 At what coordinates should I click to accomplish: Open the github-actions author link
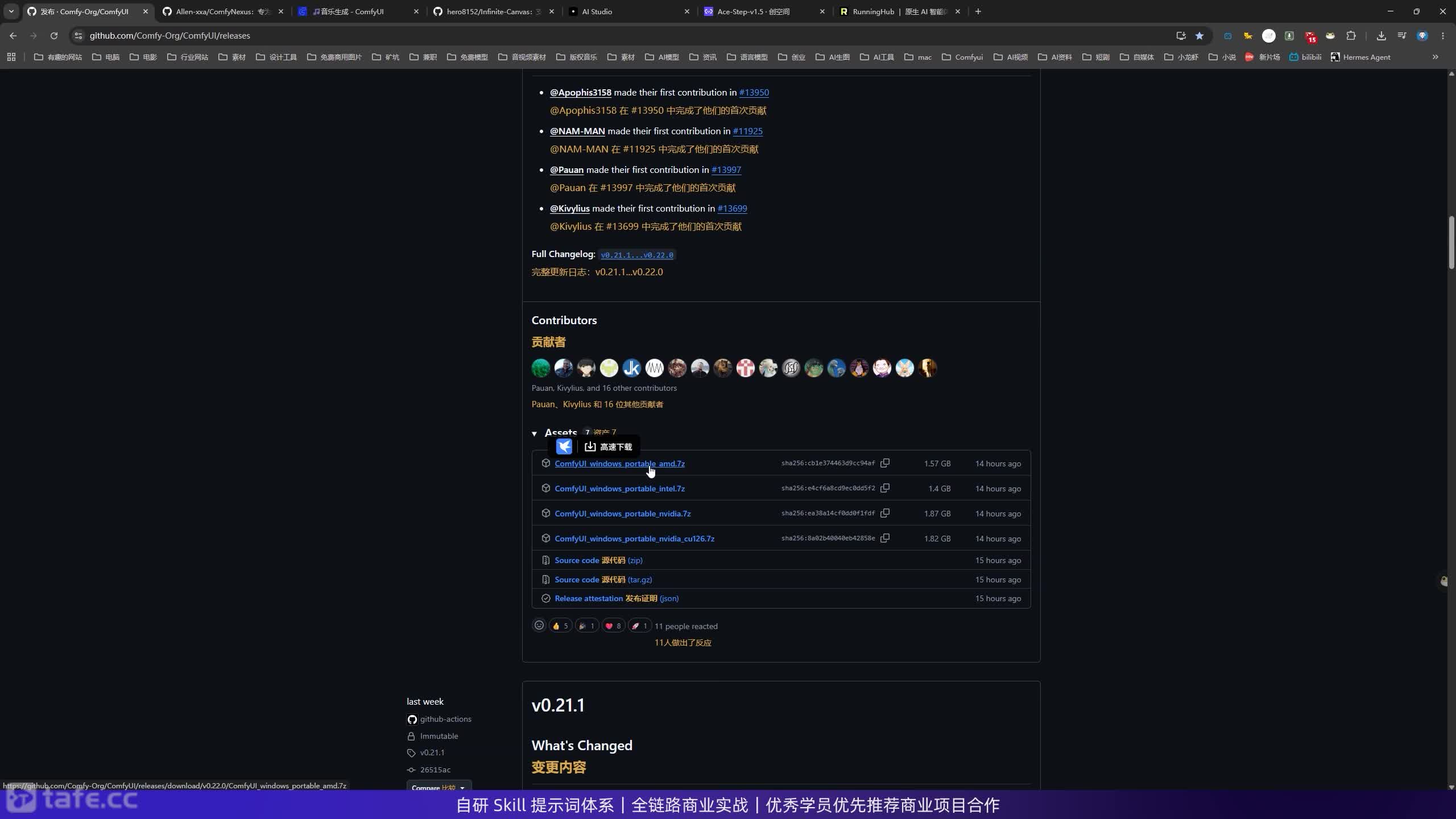pos(445,719)
